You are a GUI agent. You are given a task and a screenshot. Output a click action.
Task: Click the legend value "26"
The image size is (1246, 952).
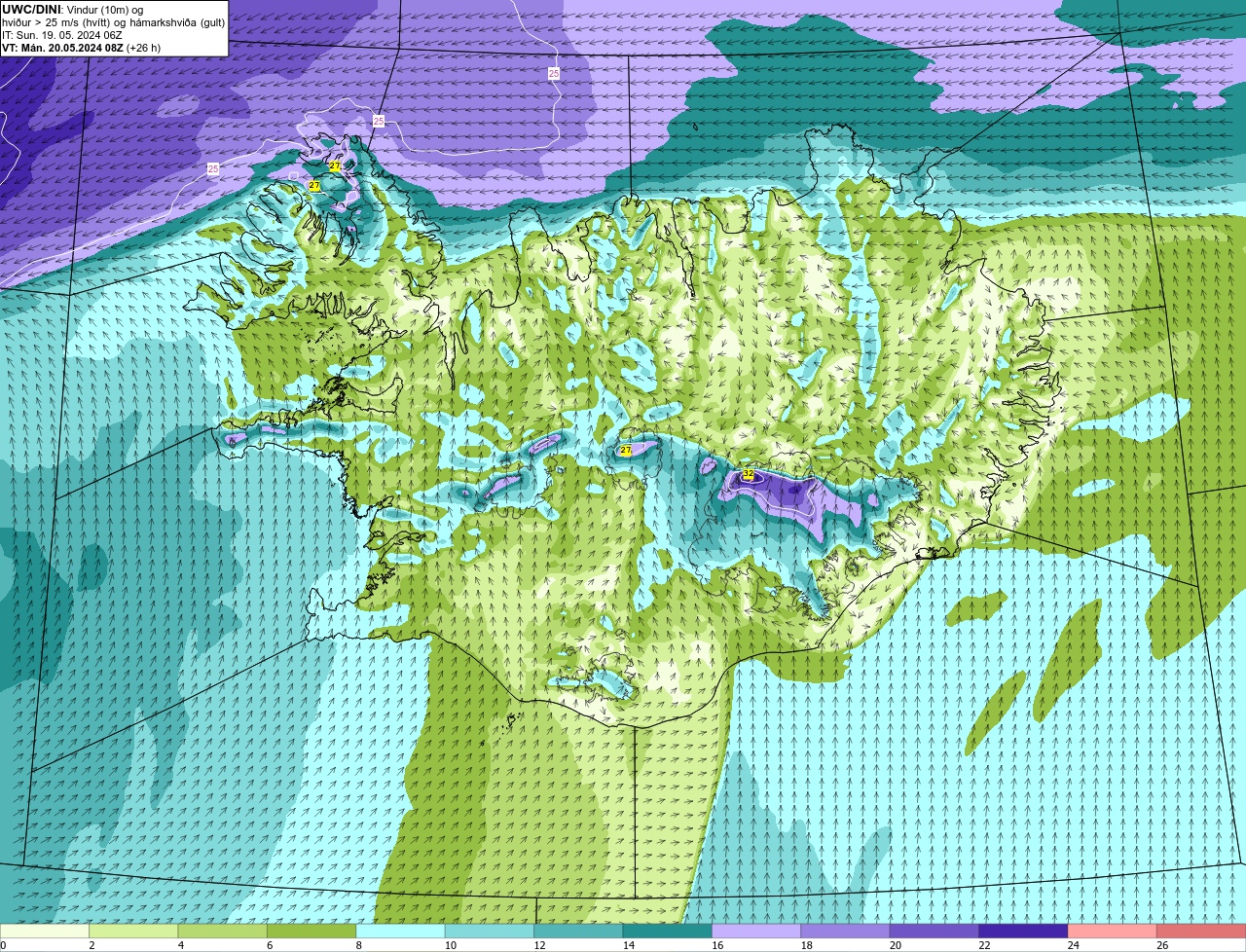point(1162,945)
